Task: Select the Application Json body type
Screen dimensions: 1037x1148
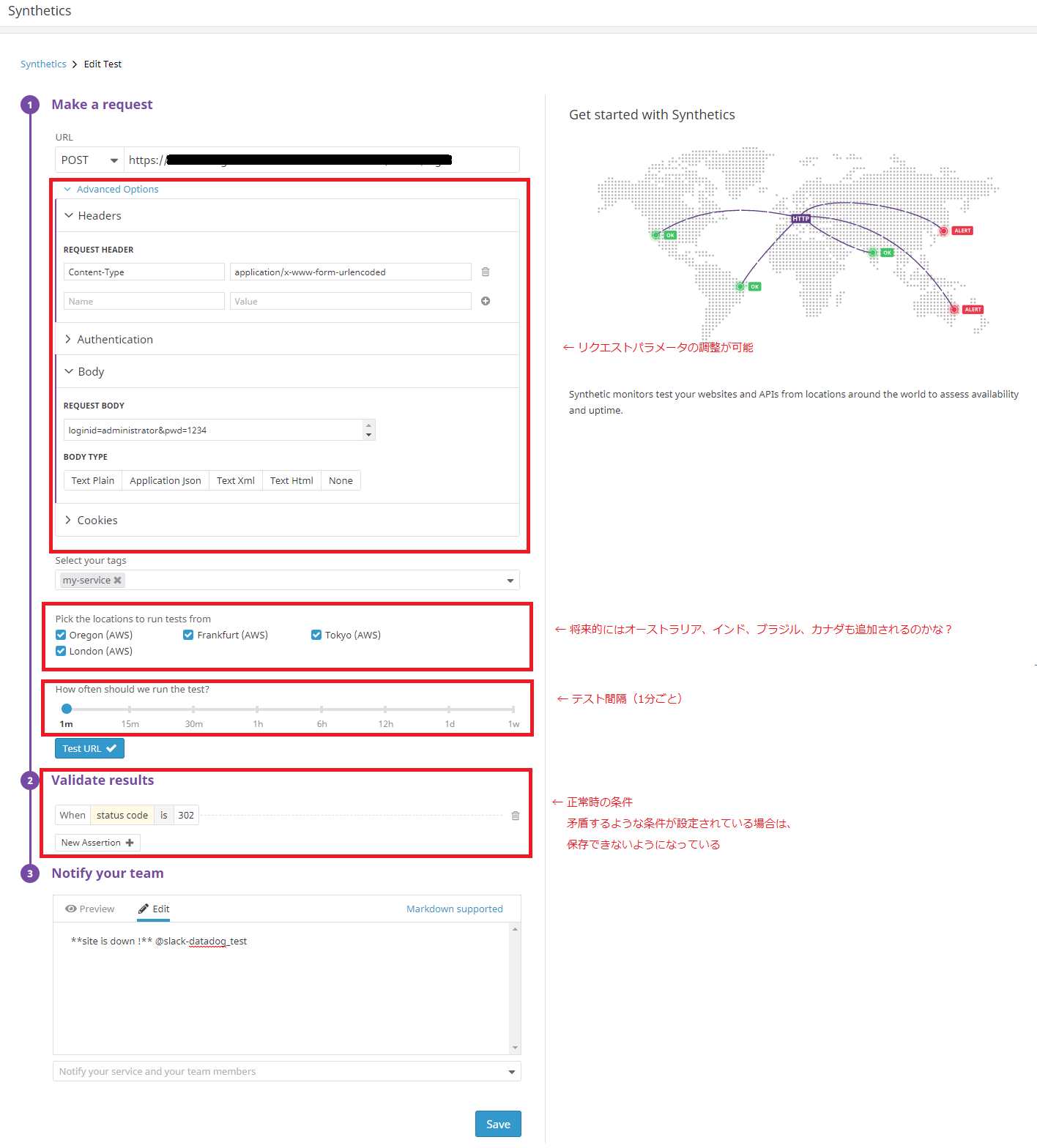Action: pos(166,481)
